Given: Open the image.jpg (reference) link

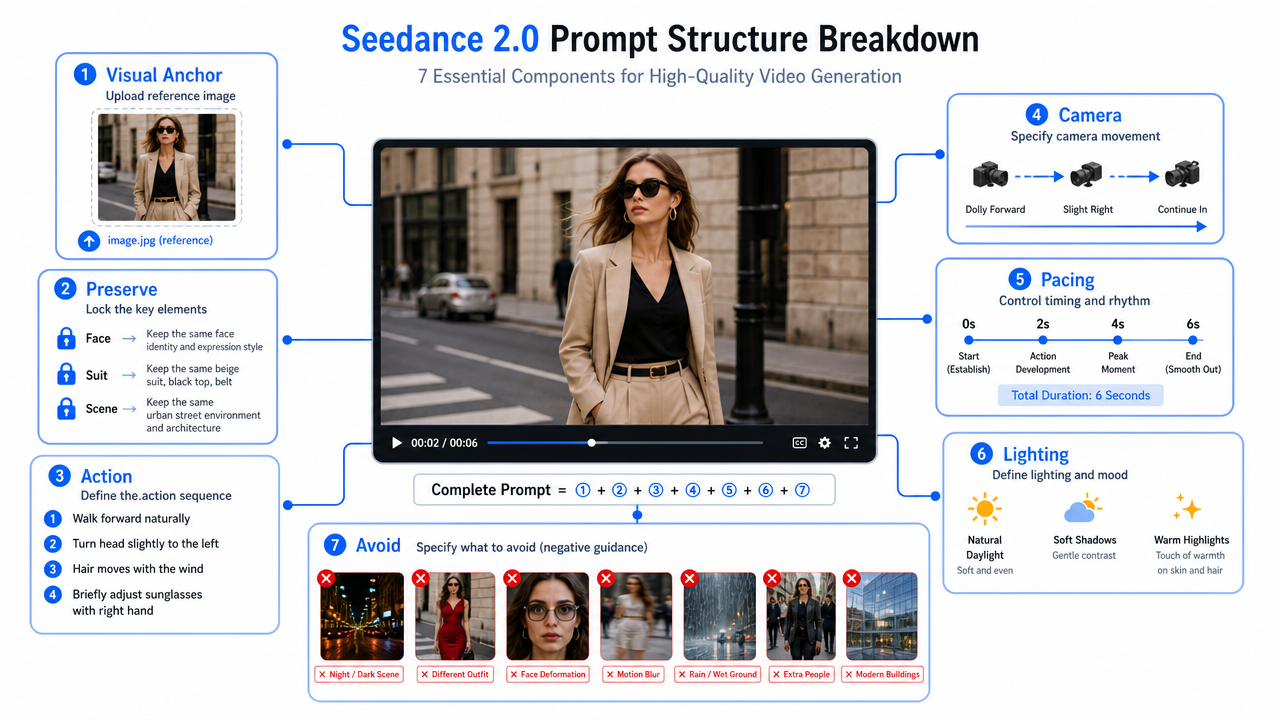Looking at the screenshot, I should [160, 240].
